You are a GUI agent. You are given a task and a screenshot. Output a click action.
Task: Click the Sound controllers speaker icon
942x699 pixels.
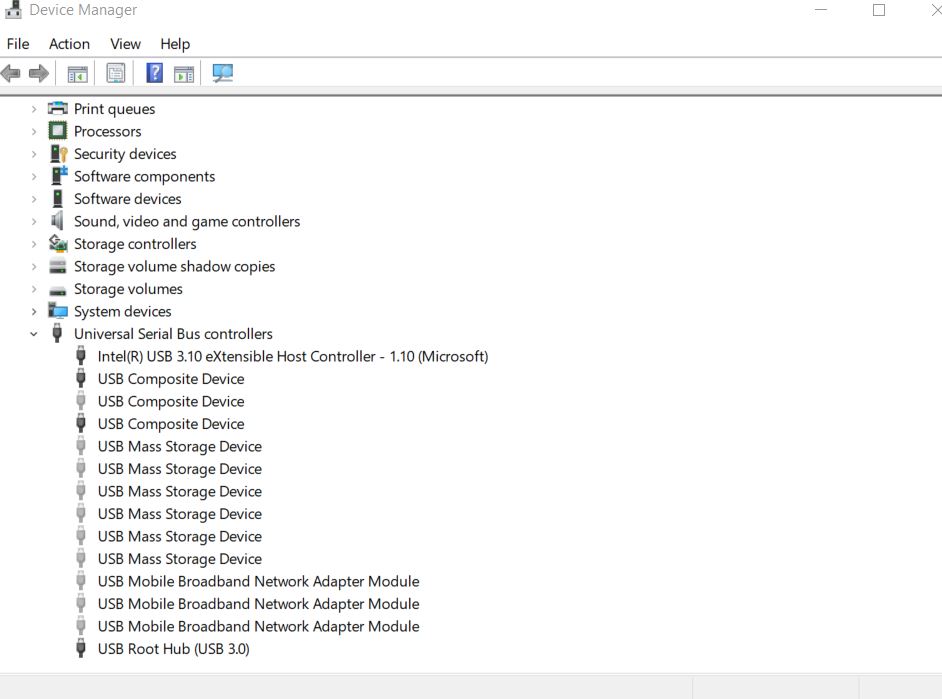[x=57, y=221]
